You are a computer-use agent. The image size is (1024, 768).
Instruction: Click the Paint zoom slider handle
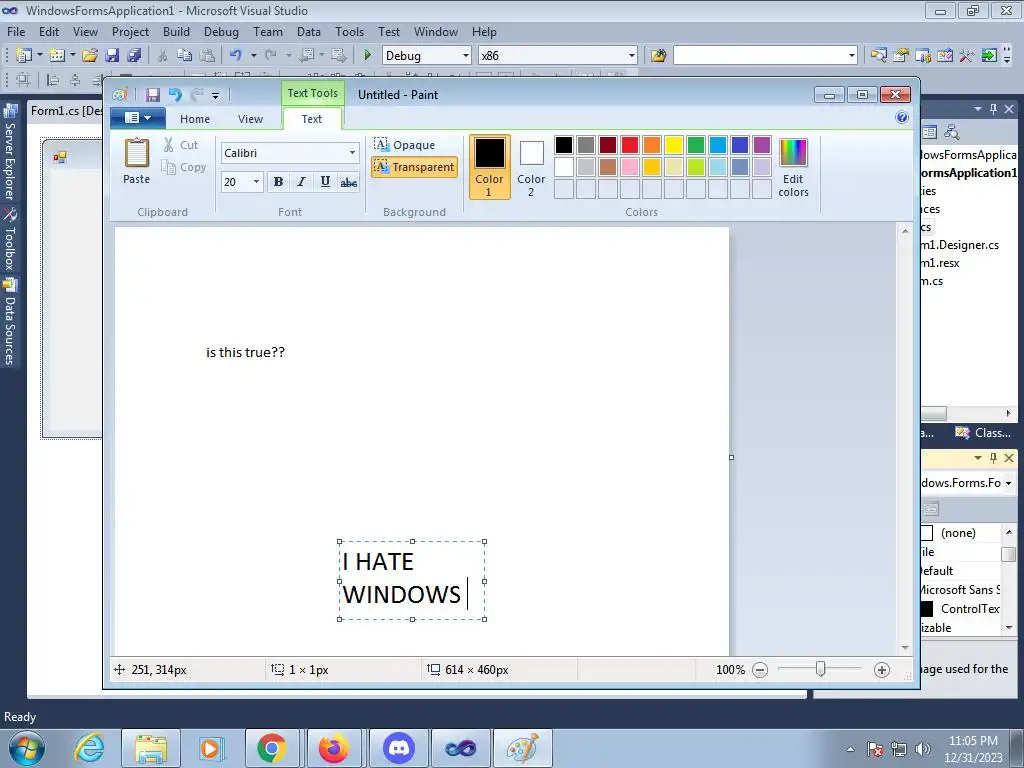coord(821,669)
